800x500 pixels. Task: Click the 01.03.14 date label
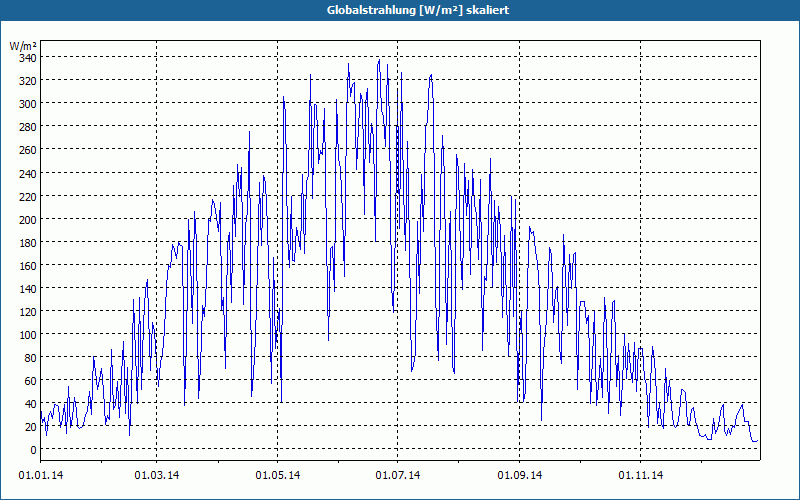point(157,476)
